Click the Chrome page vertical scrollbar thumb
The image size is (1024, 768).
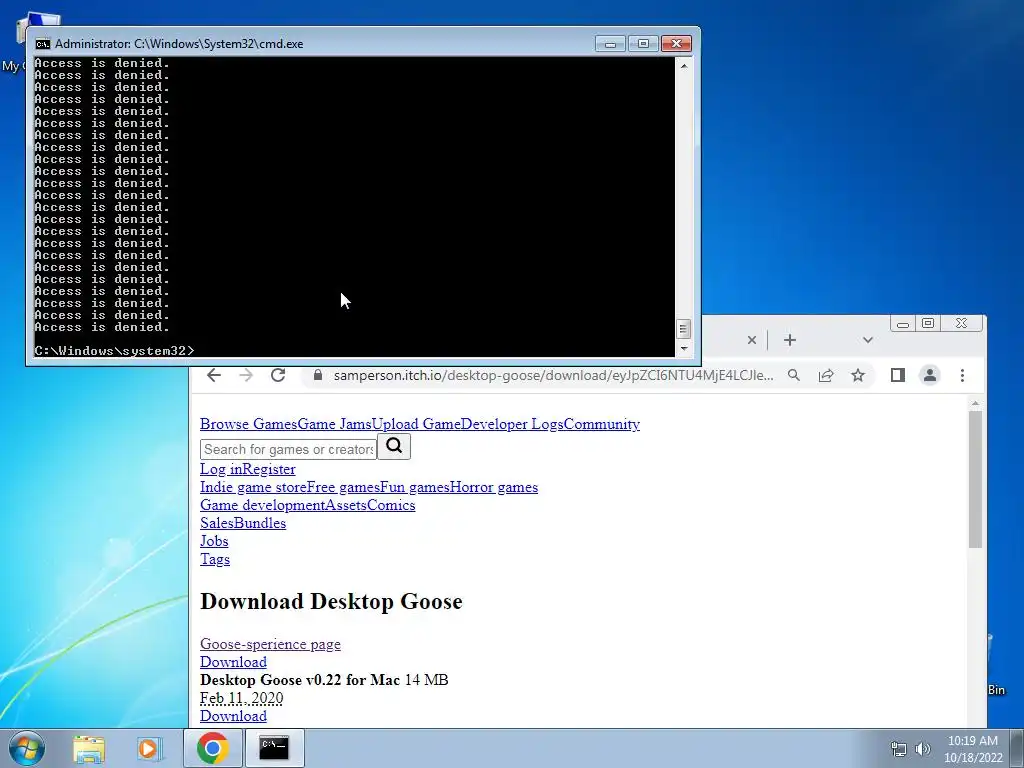pos(975,479)
